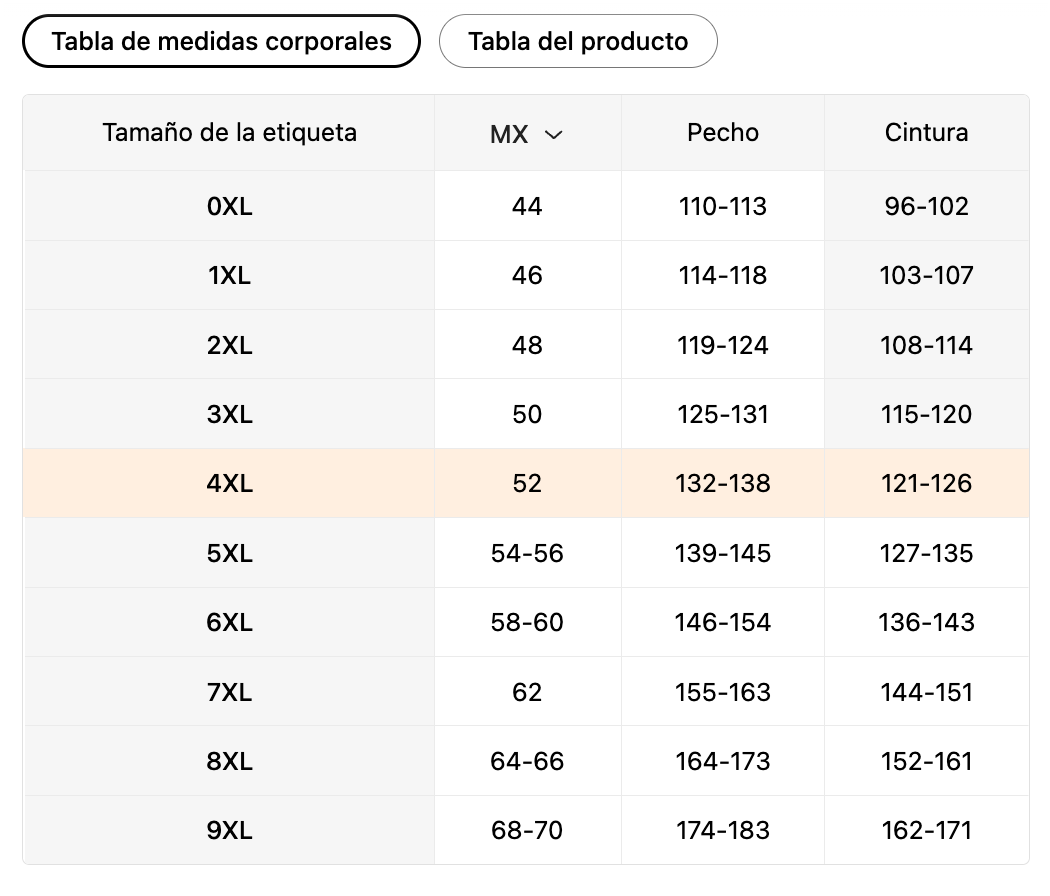
Task: Switch to Tabla de medidas corporales tab
Action: coord(221,41)
